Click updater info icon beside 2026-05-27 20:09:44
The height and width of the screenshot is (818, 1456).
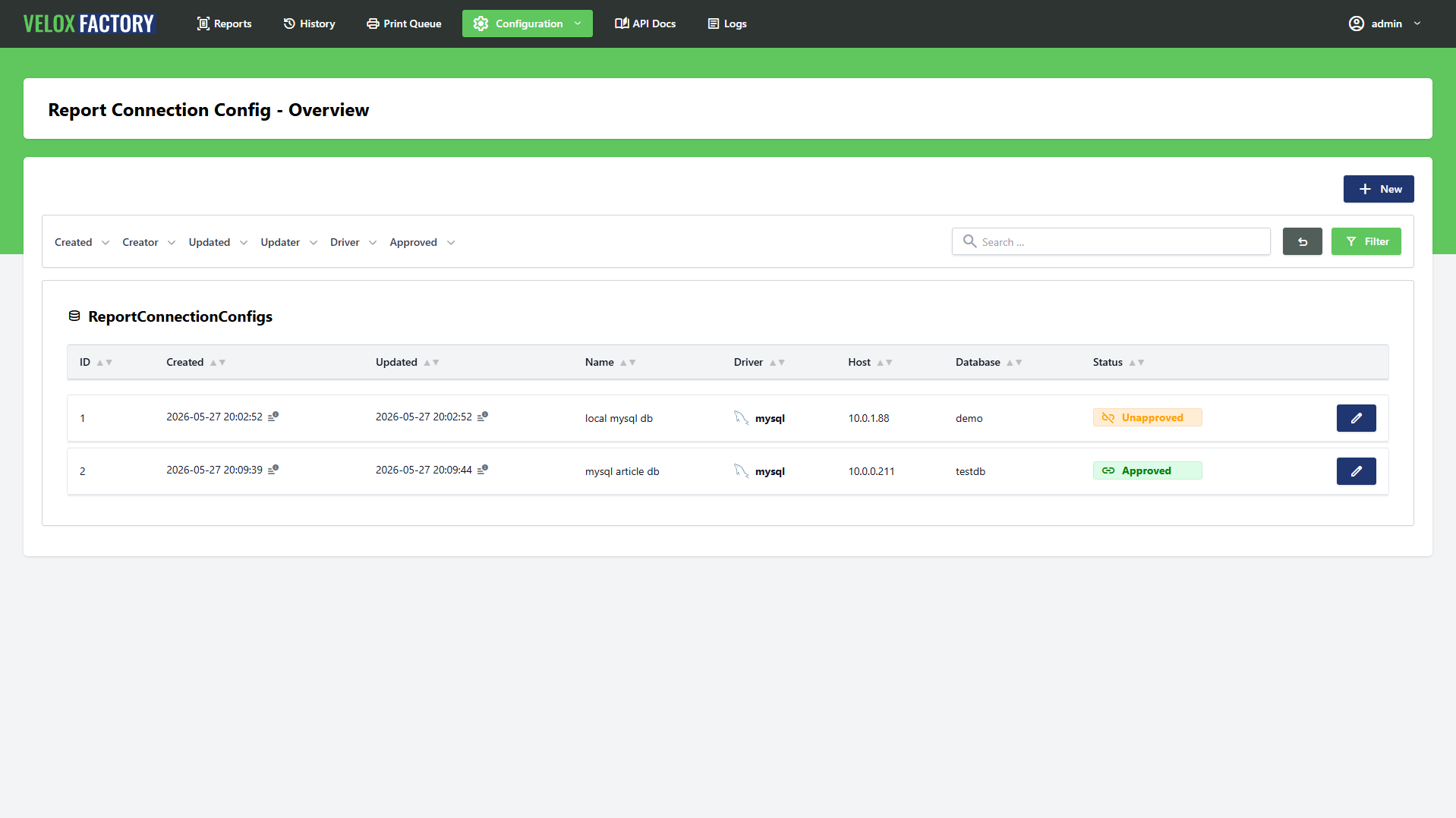tap(483, 469)
